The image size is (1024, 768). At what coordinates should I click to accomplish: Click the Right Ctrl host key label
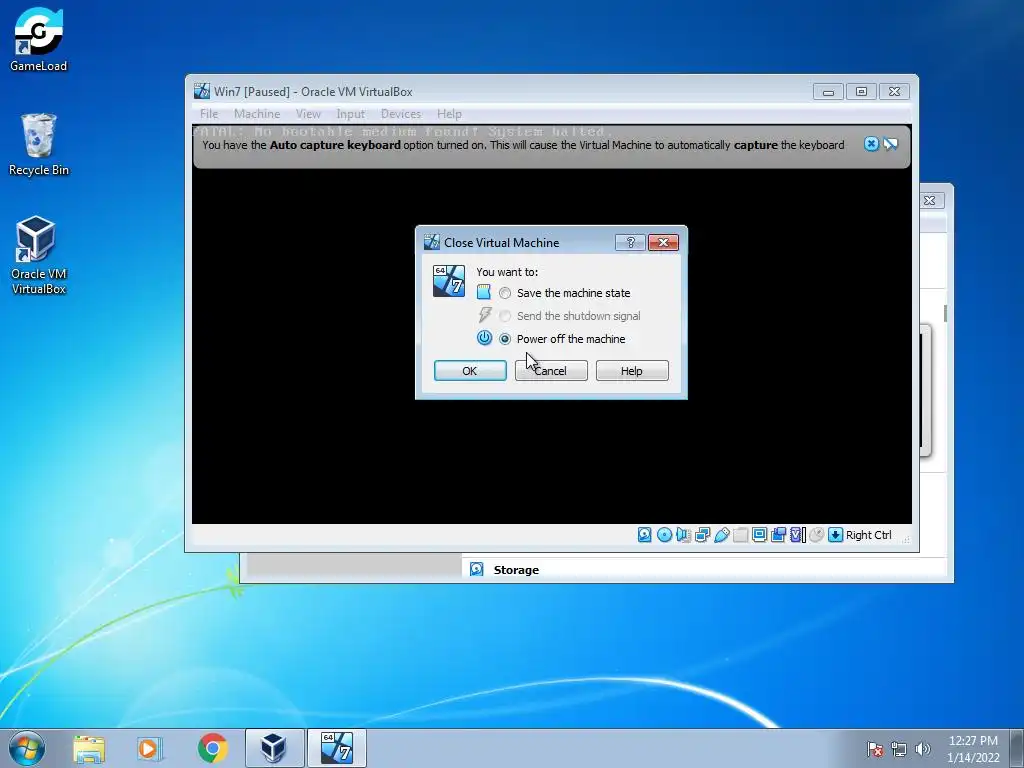pyautogui.click(x=869, y=535)
